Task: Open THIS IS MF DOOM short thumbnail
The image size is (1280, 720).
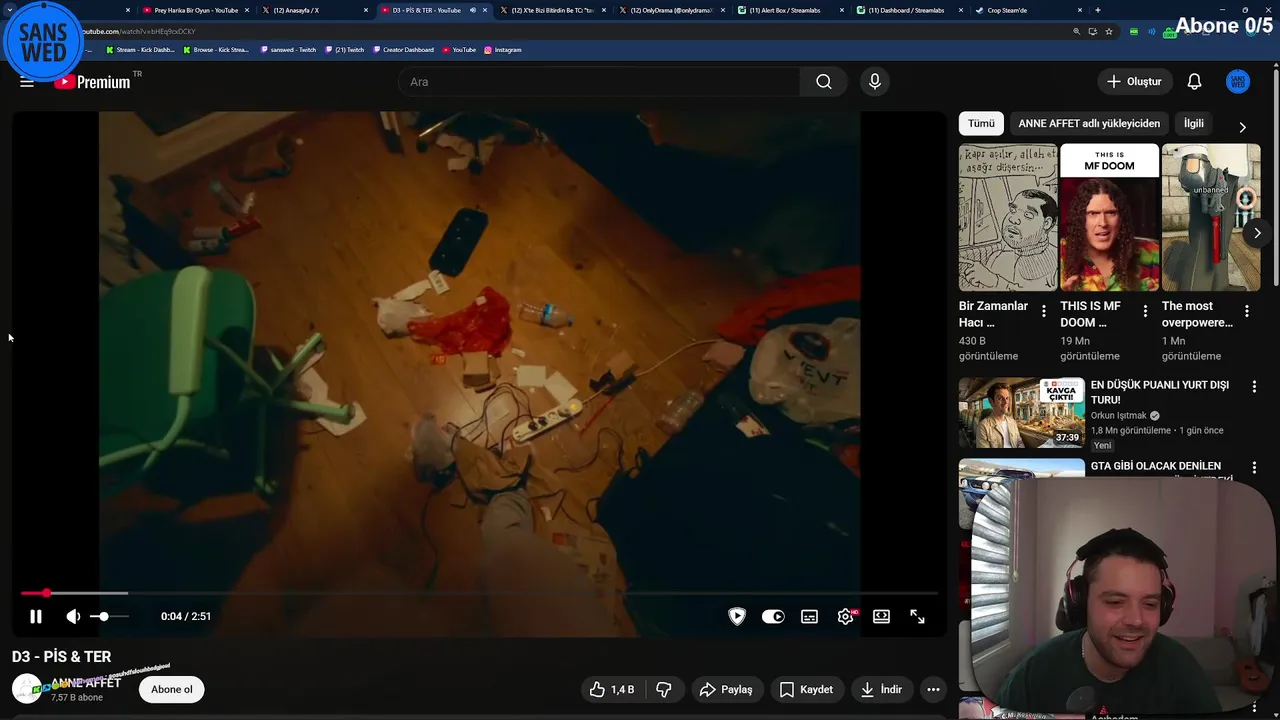Action: click(1109, 218)
